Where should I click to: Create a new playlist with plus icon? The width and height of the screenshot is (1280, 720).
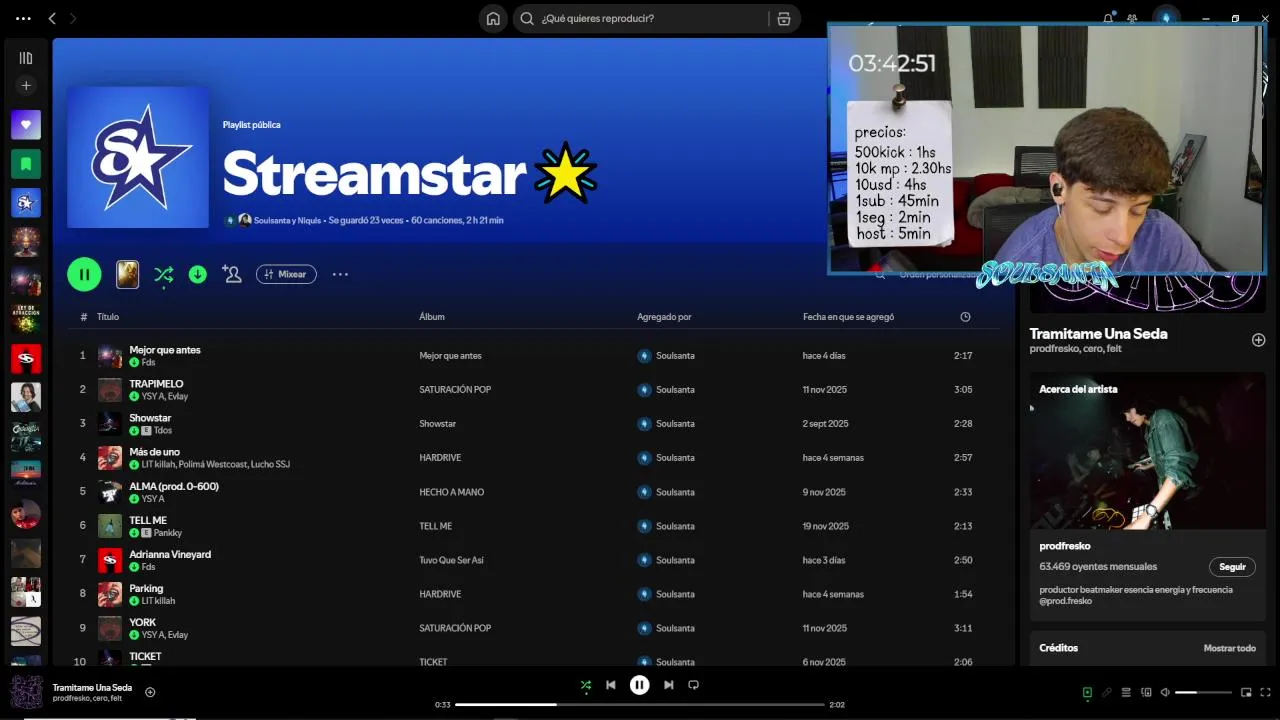click(x=26, y=86)
